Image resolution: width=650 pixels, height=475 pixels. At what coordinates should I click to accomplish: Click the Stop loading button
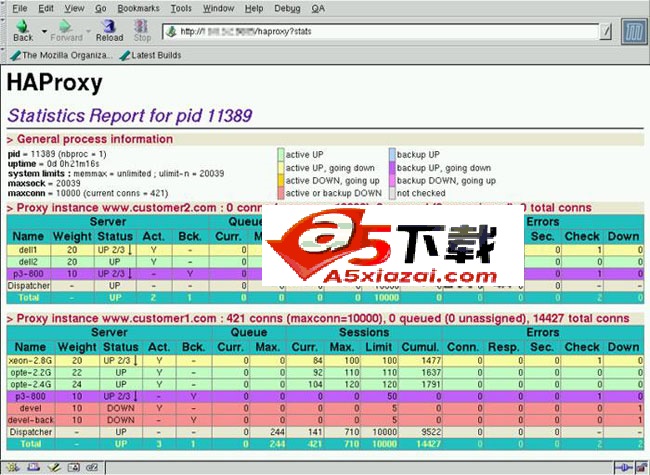coord(142,31)
